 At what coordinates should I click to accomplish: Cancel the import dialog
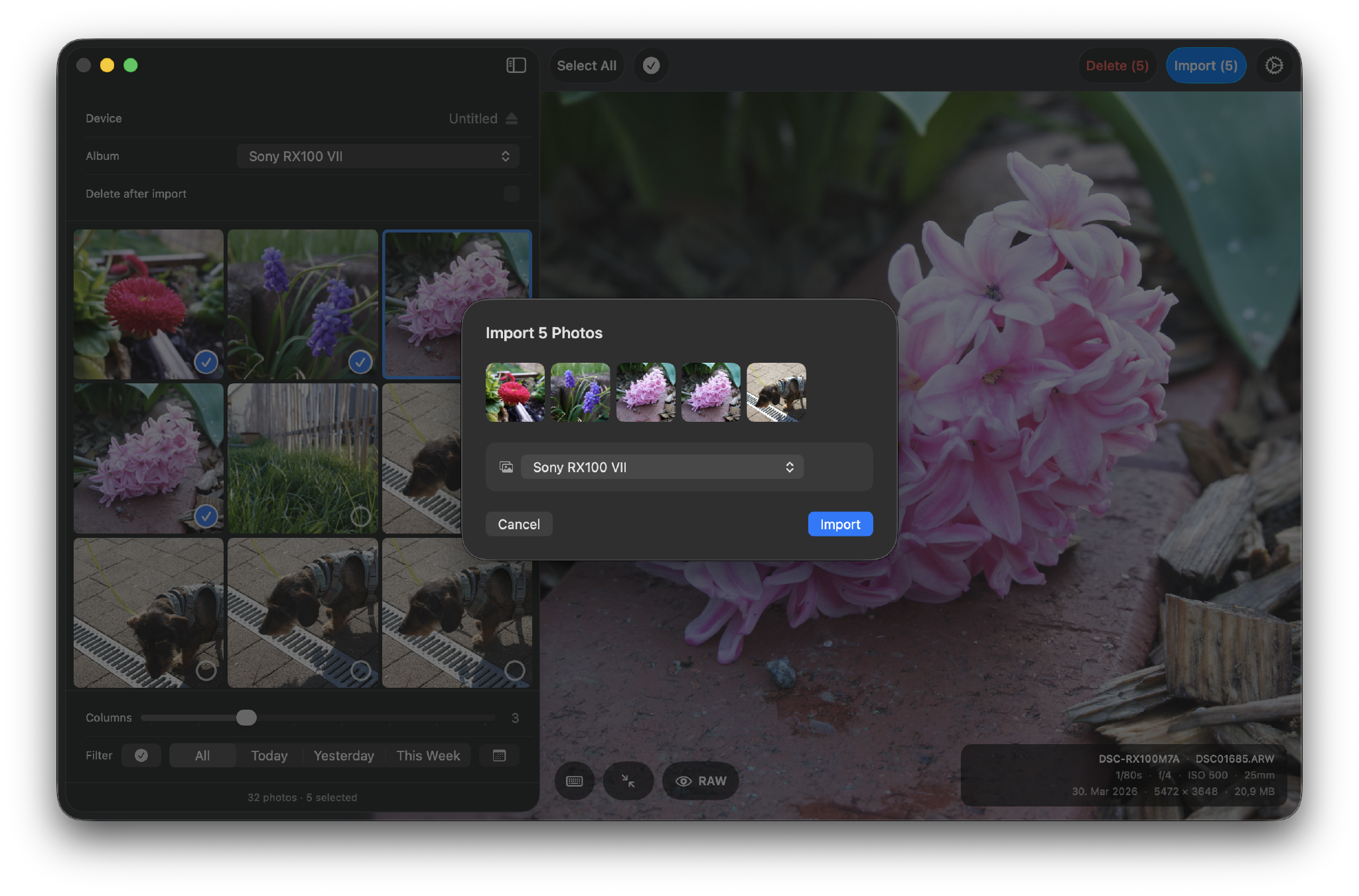click(x=519, y=524)
